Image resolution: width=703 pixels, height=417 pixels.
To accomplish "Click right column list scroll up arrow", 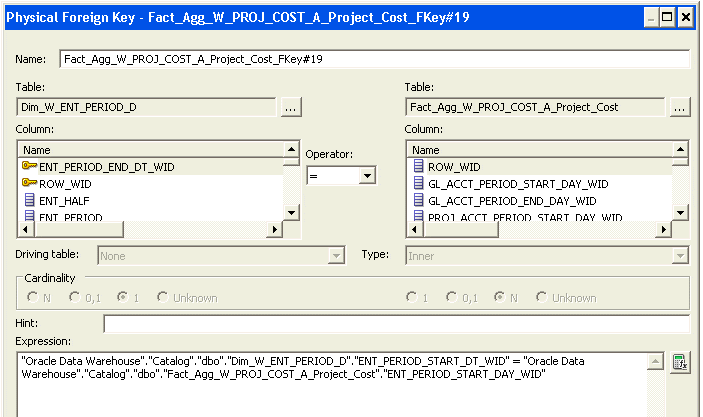I will [x=680, y=149].
